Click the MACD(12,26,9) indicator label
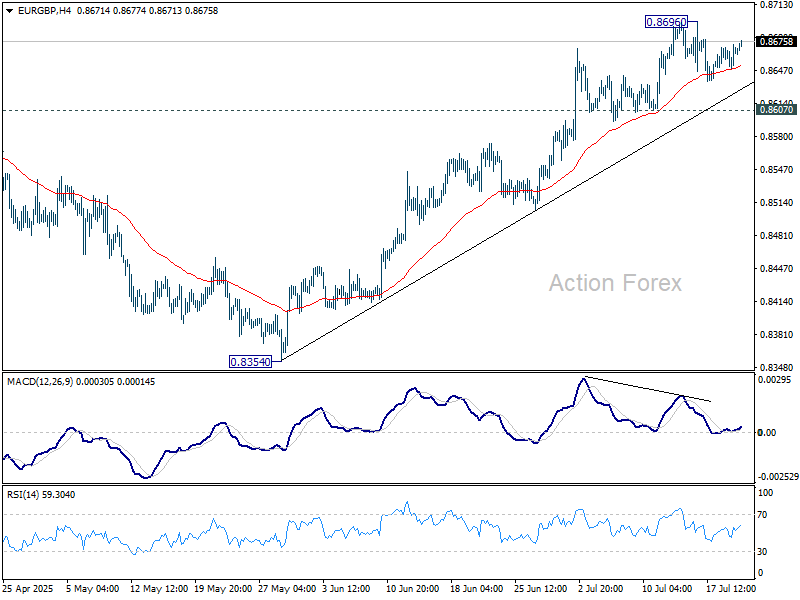This screenshot has height=600, width=800. (40, 382)
